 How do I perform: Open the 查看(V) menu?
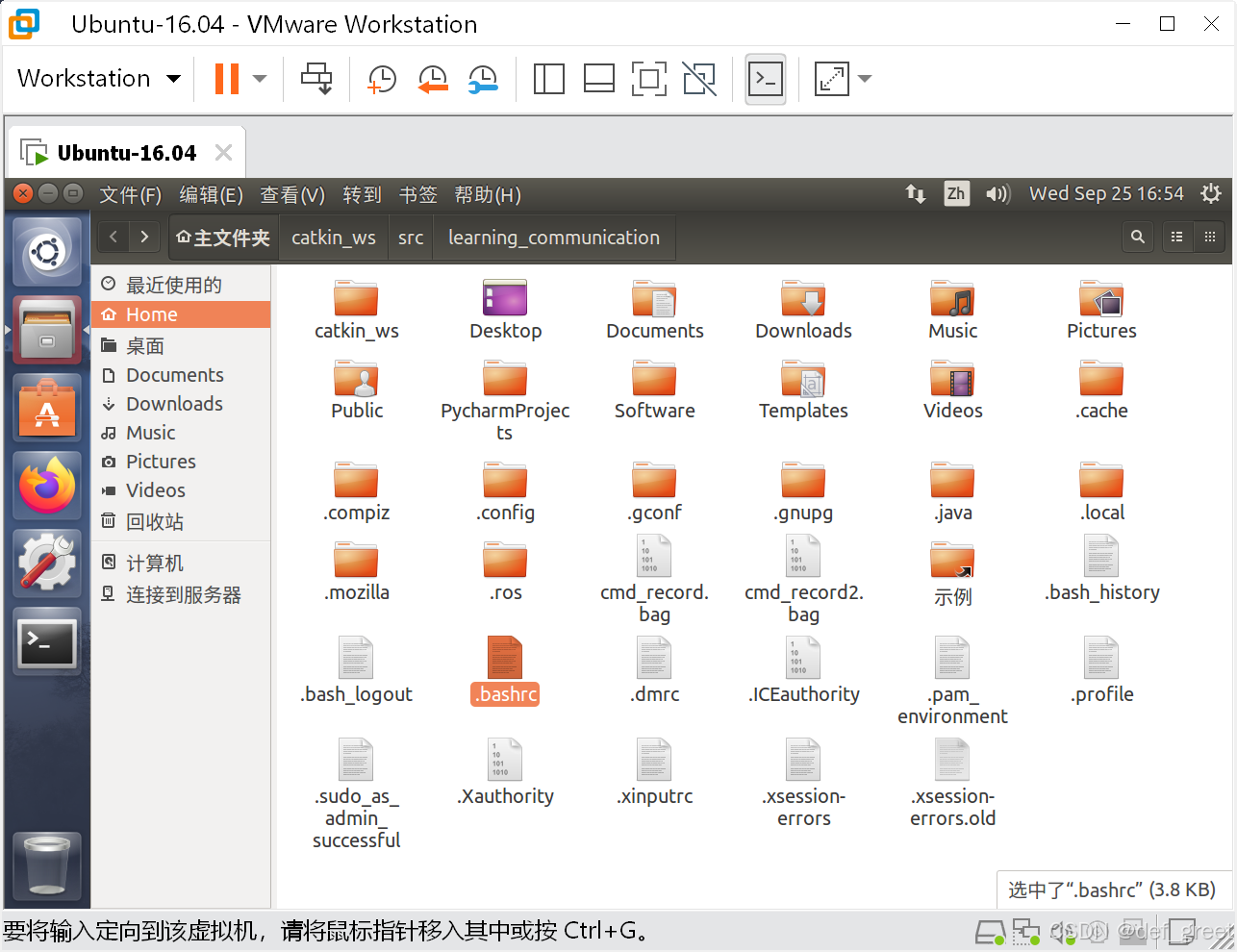coord(292,195)
